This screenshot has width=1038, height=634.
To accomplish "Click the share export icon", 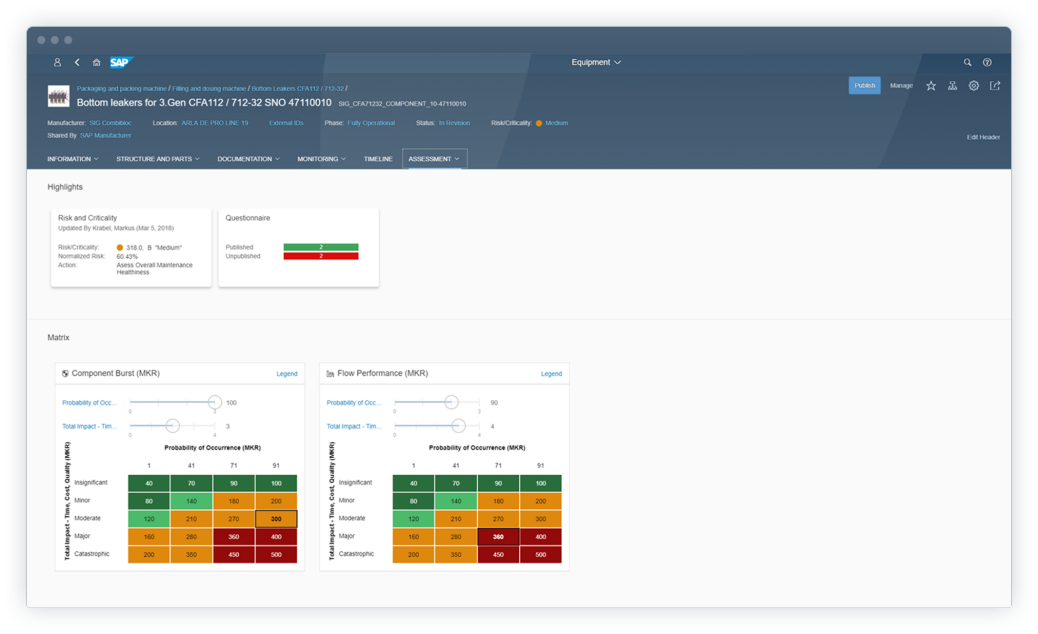I will click(995, 86).
